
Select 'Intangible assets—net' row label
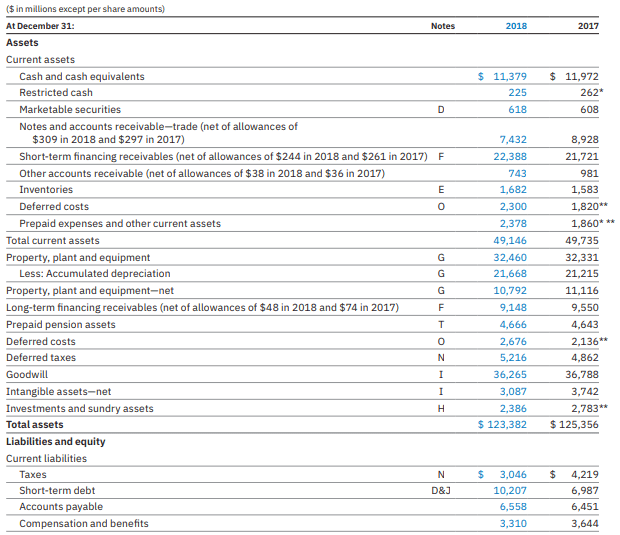[x=59, y=391]
